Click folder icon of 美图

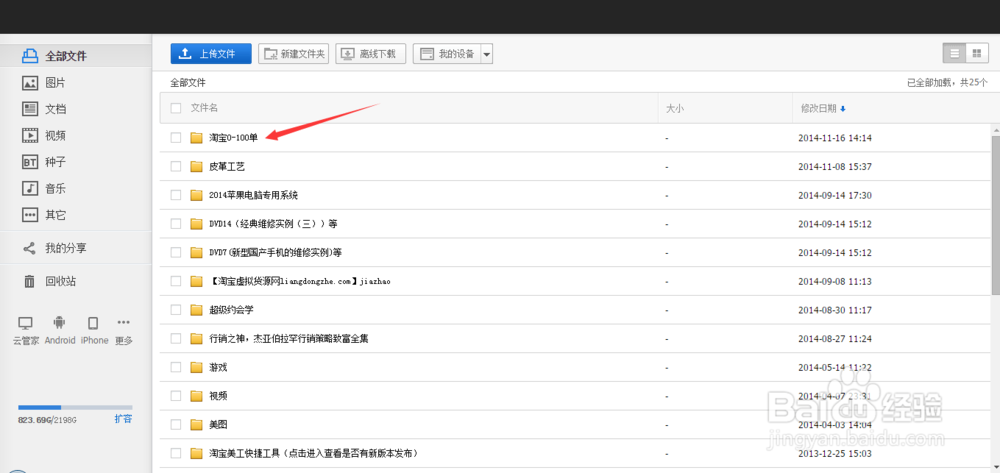click(x=196, y=425)
